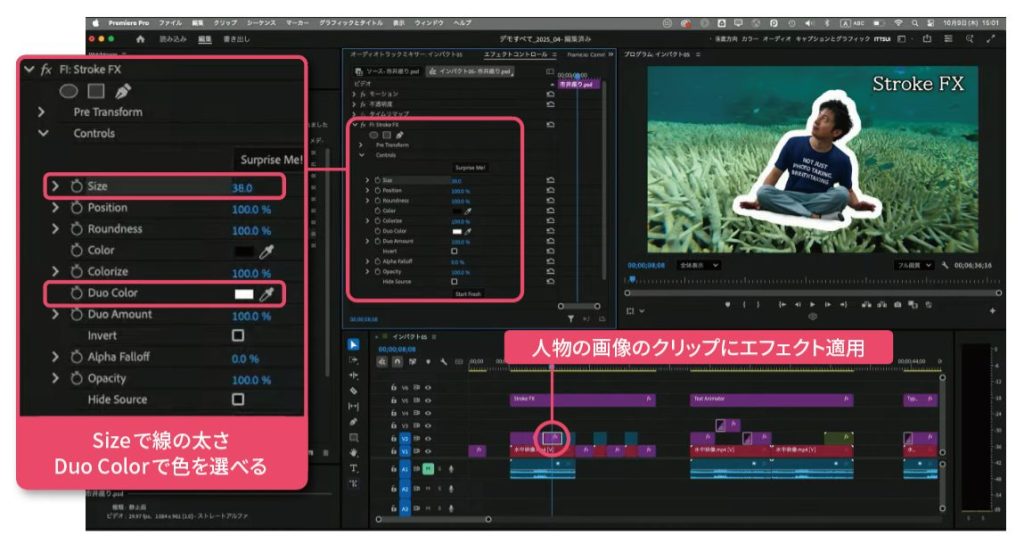Viewport: 1024px width, 544px height.
Task: Click the pen mask tool under Stroke FX
Action: tap(123, 91)
